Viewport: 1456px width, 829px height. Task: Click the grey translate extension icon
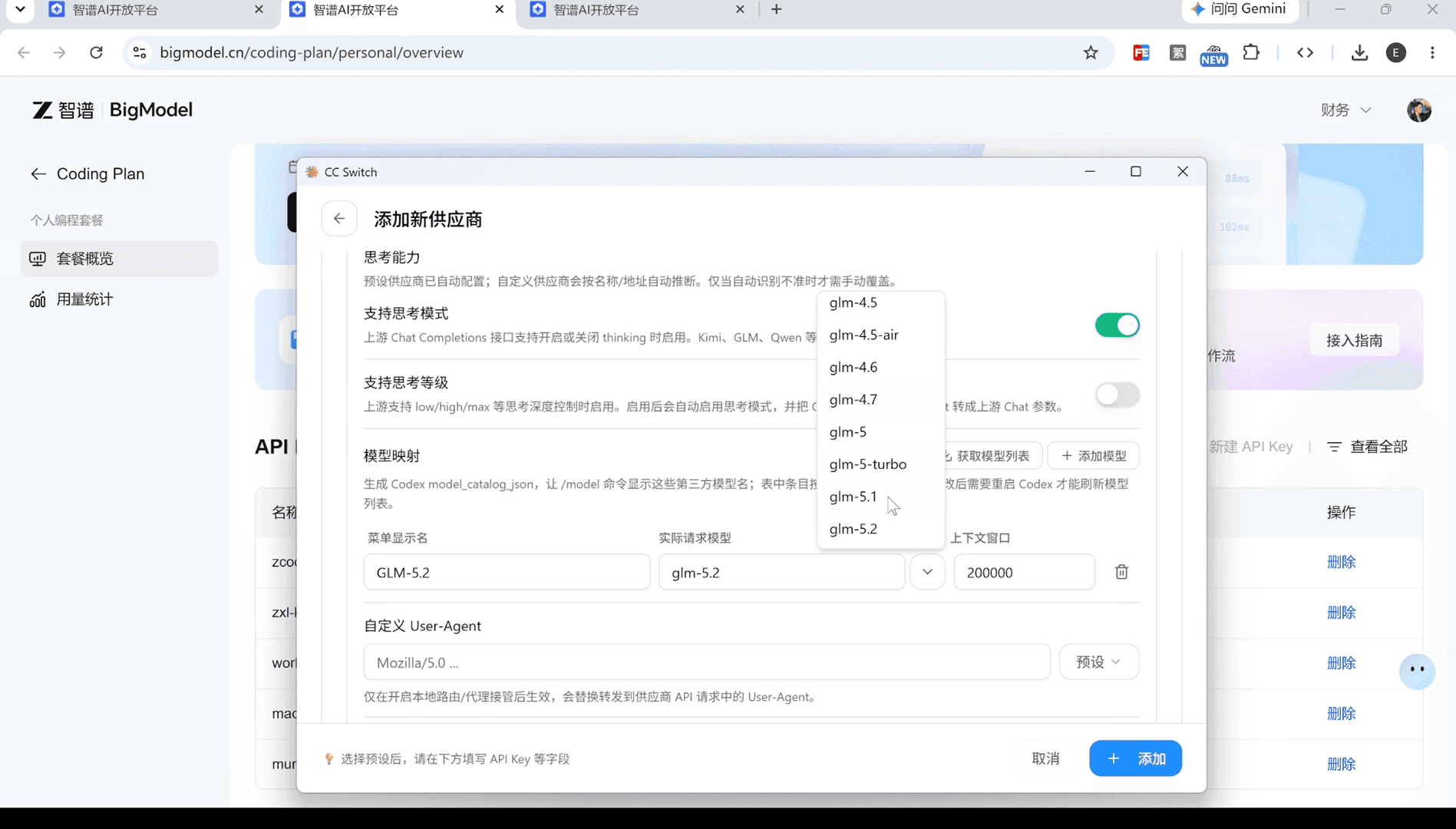pos(1177,52)
